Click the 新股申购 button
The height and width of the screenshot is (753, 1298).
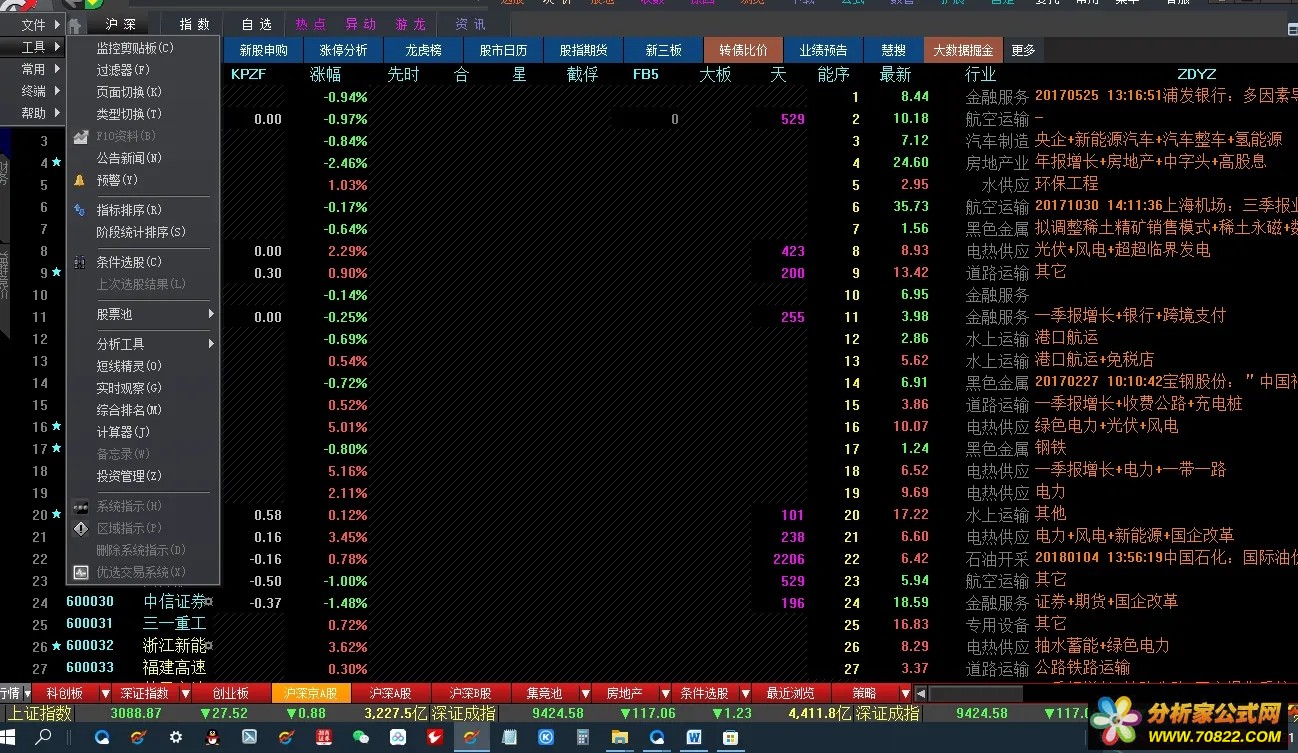click(x=263, y=50)
